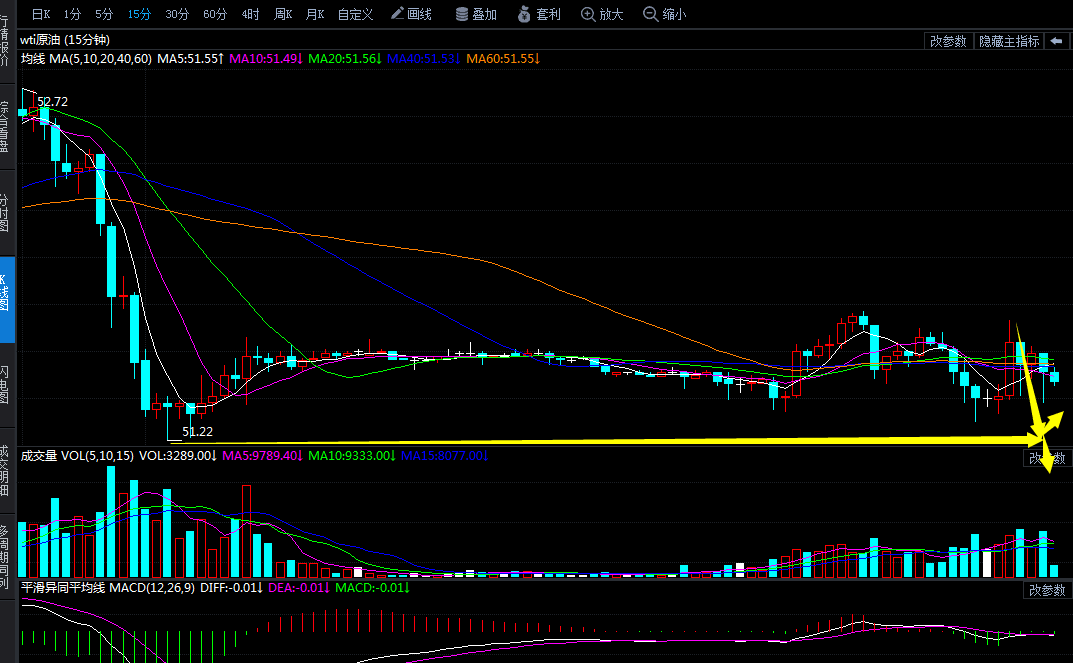Click 改参数 in the MACD panel
The image size is (1073, 663).
pyautogui.click(x=1046, y=590)
